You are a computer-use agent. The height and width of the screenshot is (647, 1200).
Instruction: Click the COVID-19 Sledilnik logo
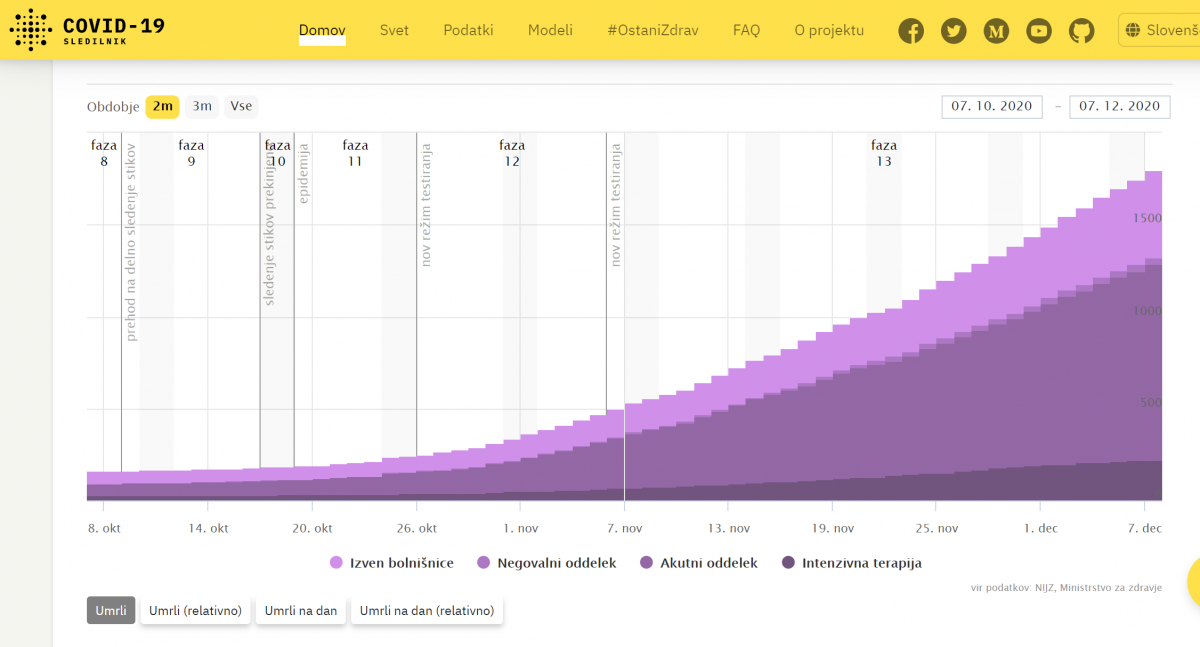point(87,30)
